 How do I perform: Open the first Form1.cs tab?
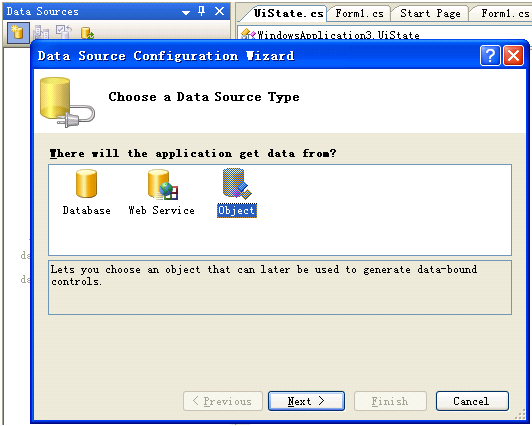click(x=359, y=13)
